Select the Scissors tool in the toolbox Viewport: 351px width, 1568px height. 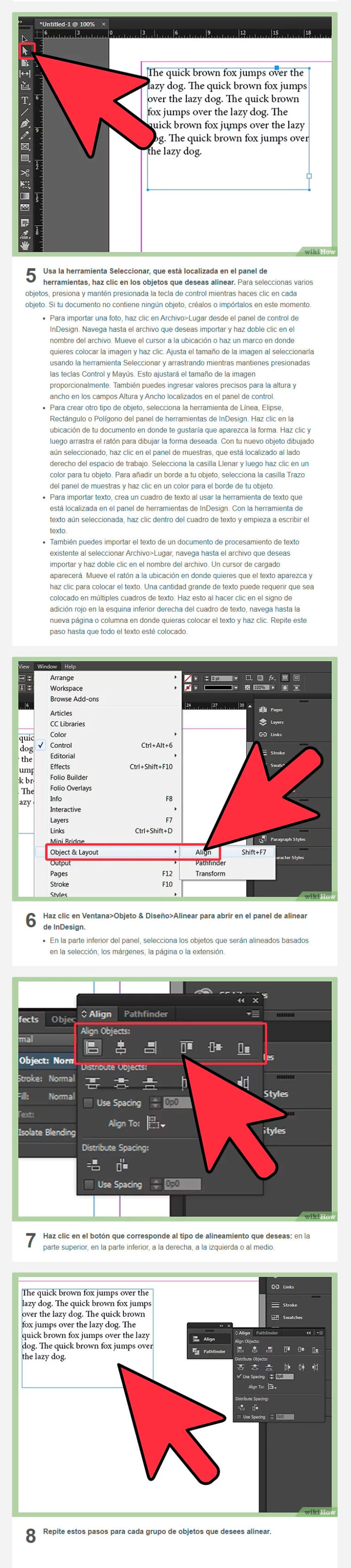pyautogui.click(x=25, y=173)
